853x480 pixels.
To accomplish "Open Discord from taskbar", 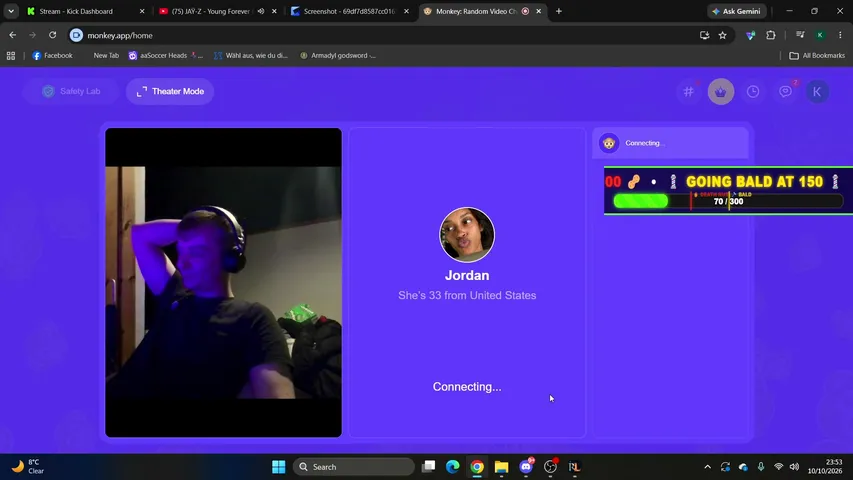I will 526,467.
